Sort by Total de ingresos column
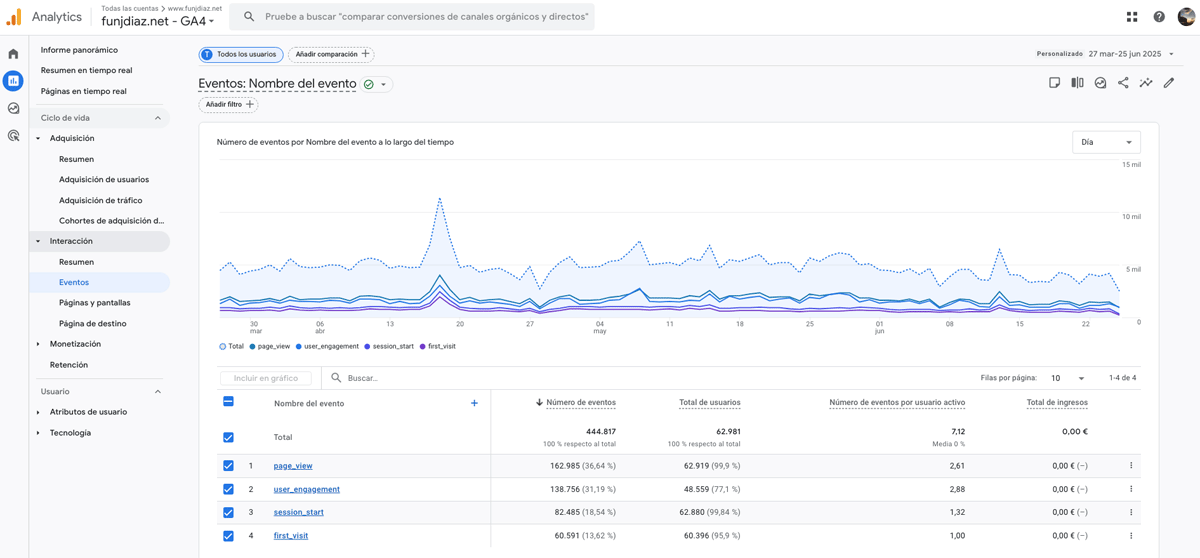Image resolution: width=1200 pixels, height=558 pixels. click(1057, 403)
